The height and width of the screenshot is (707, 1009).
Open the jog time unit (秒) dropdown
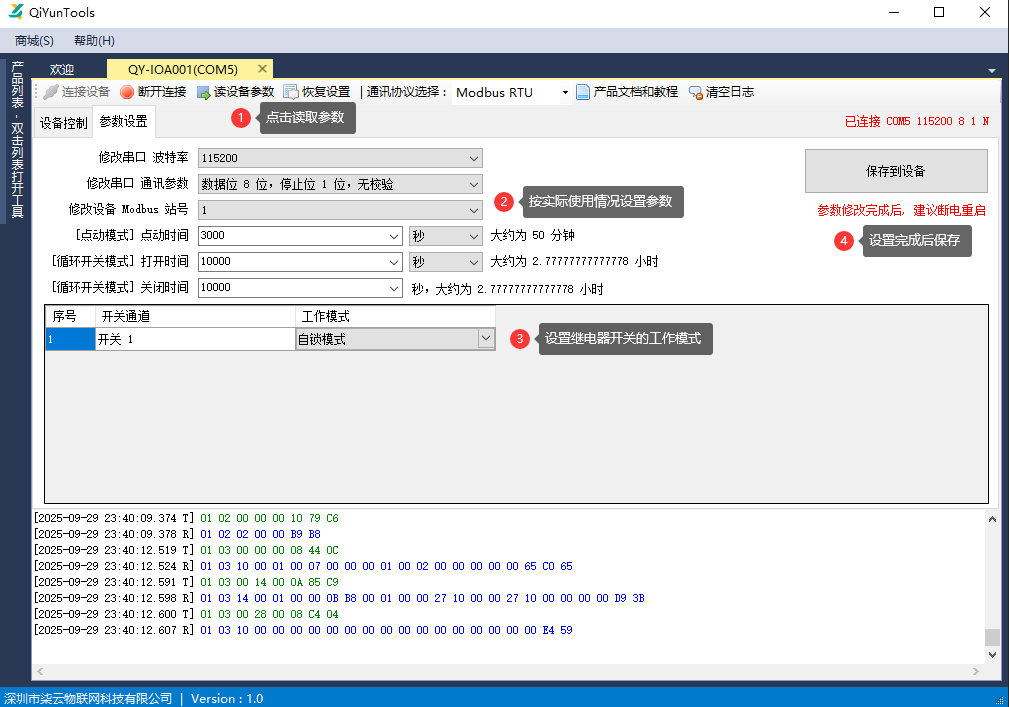(474, 236)
